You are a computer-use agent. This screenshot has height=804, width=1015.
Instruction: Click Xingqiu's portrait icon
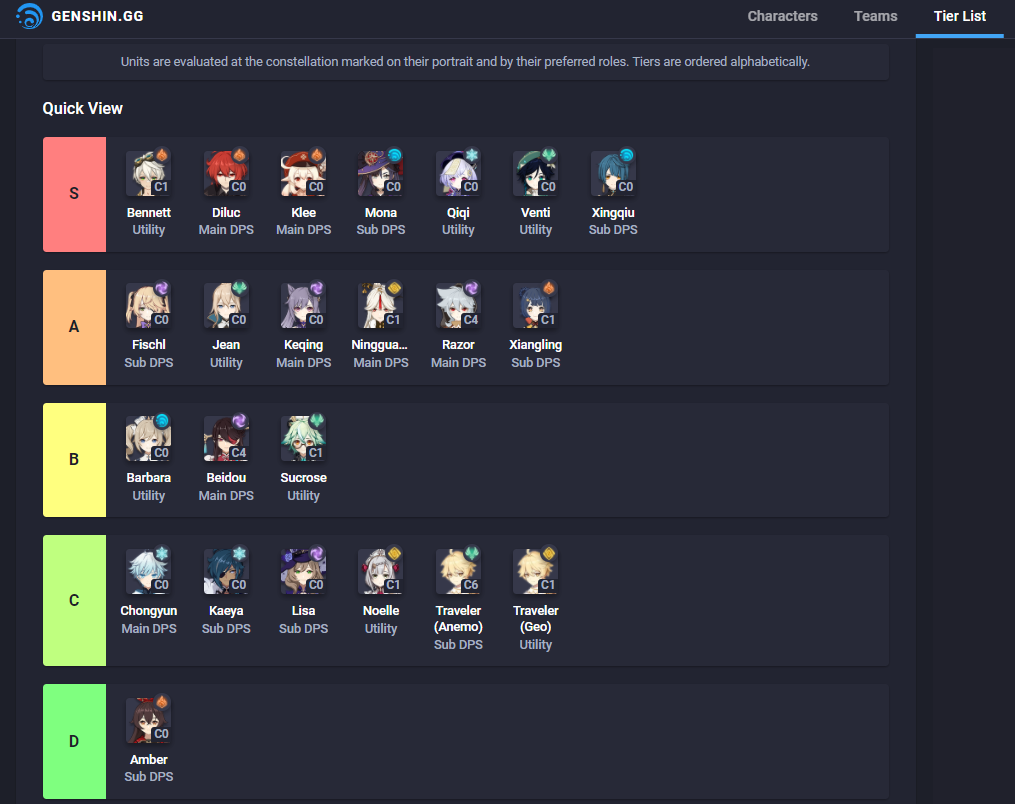[613, 173]
